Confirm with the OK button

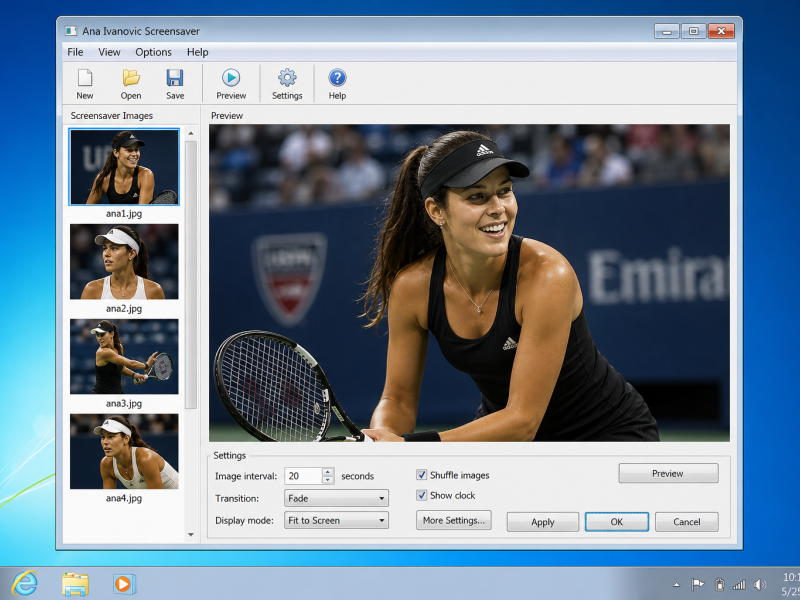(x=617, y=522)
